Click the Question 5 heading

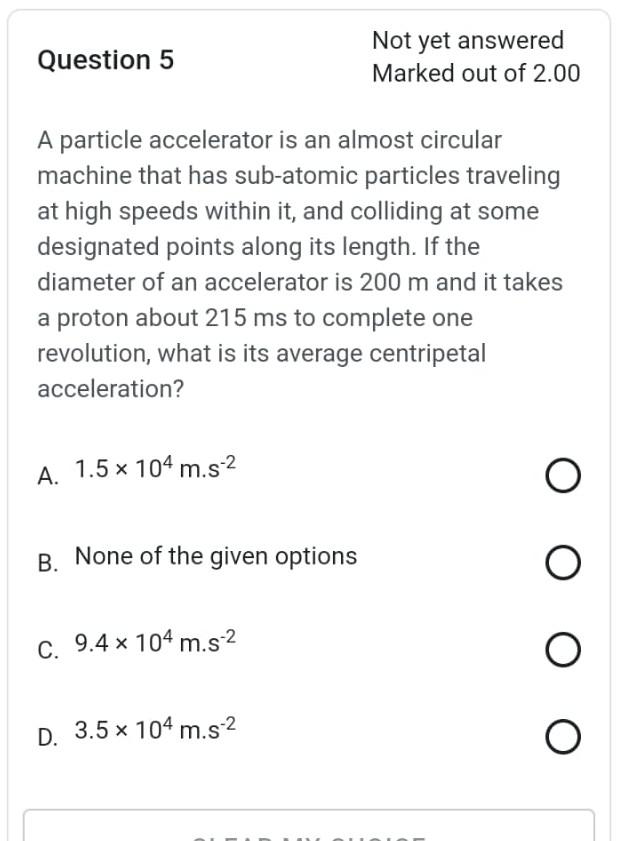pyautogui.click(x=109, y=61)
